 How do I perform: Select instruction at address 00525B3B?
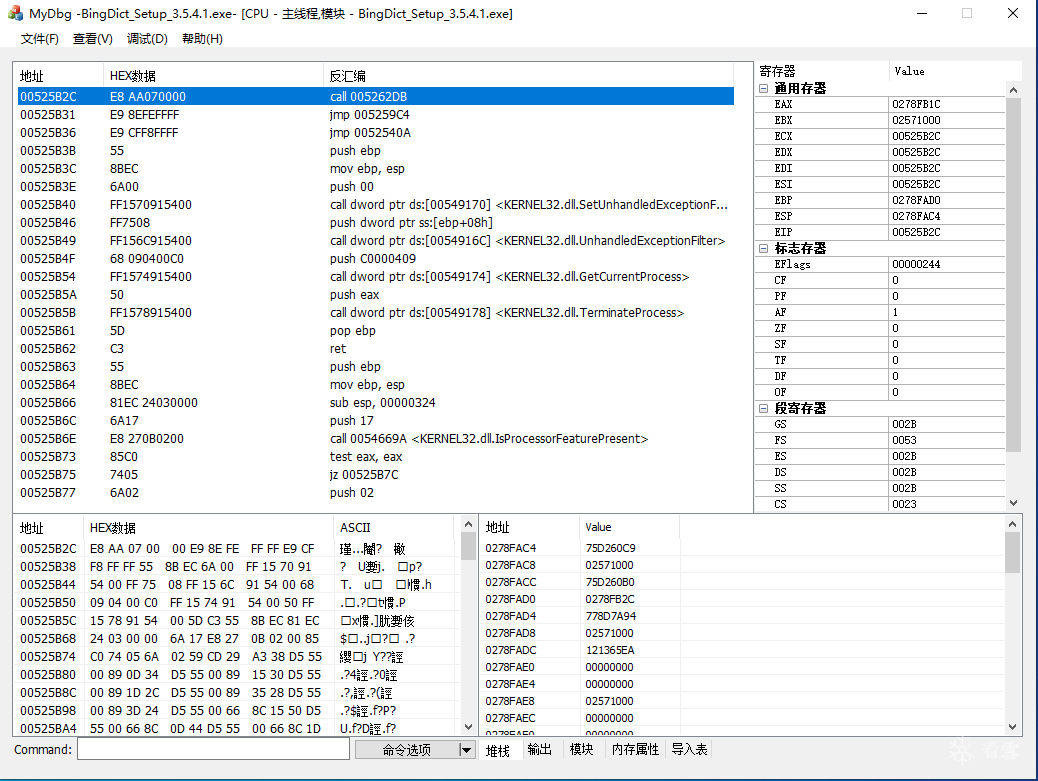pyautogui.click(x=375, y=151)
